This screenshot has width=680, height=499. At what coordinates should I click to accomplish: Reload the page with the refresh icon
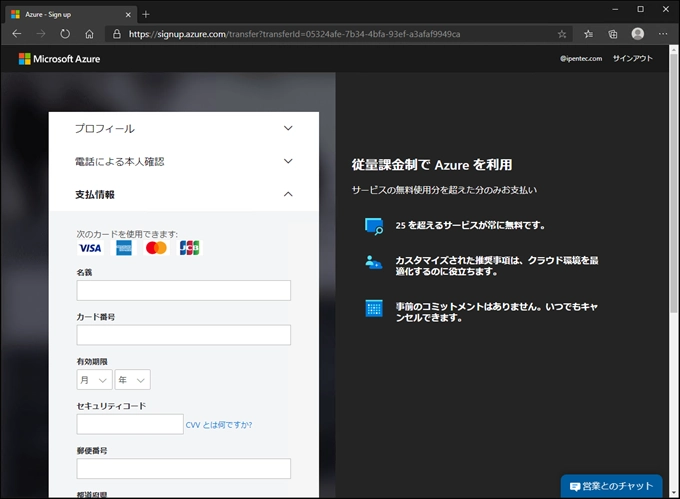[65, 34]
